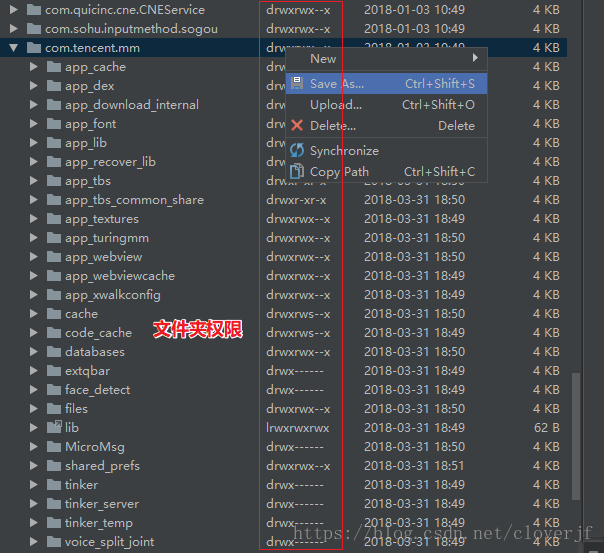Click cache permissions drwxrws--x
The width and height of the screenshot is (604, 553).
[298, 314]
